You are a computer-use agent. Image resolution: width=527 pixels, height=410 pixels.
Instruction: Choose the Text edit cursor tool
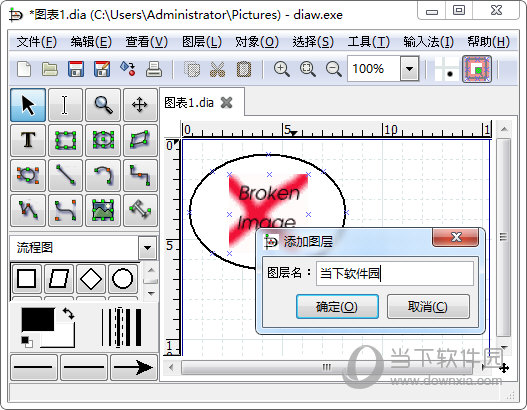coord(65,105)
